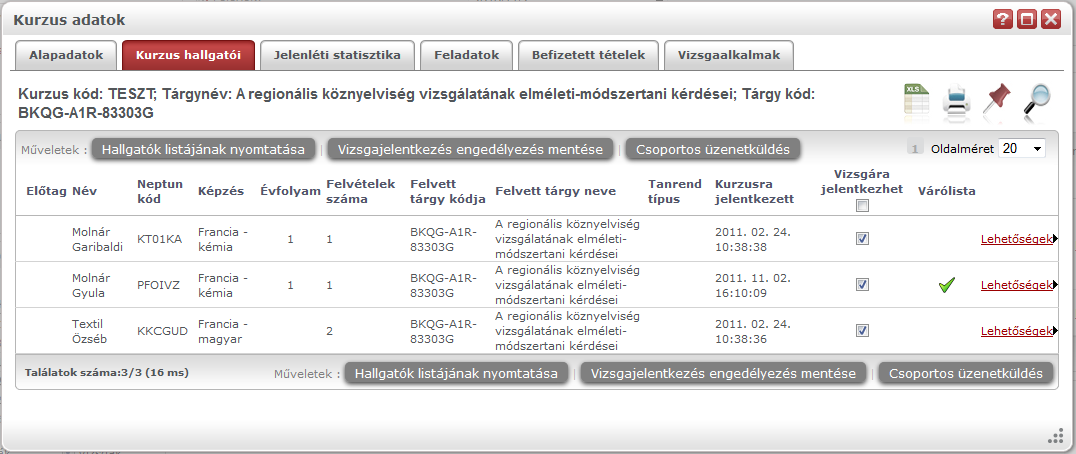Uncheck exam permission for Textil Özséb
Viewport: 1076px width, 454px height.
pyautogui.click(x=863, y=331)
